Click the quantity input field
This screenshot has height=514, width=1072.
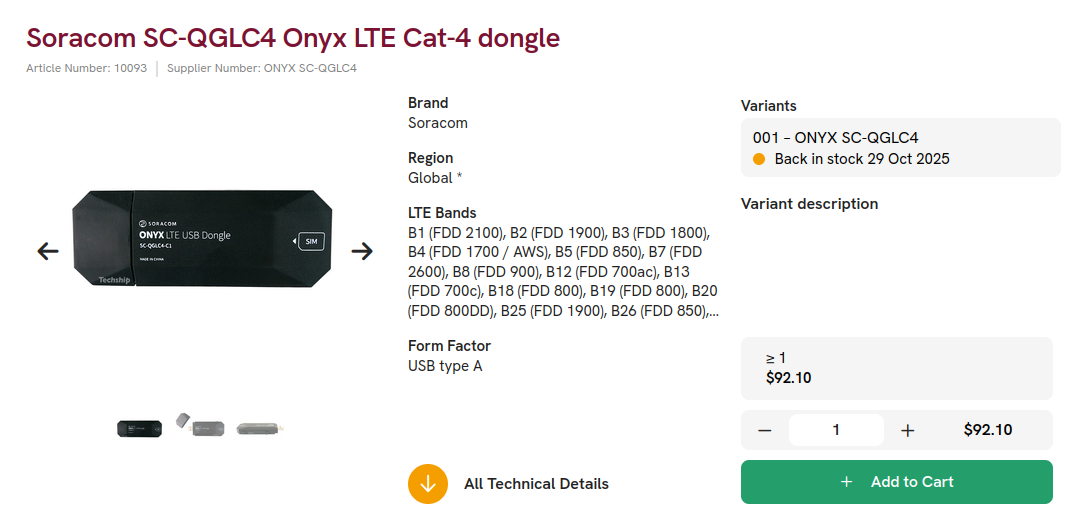pyautogui.click(x=836, y=430)
